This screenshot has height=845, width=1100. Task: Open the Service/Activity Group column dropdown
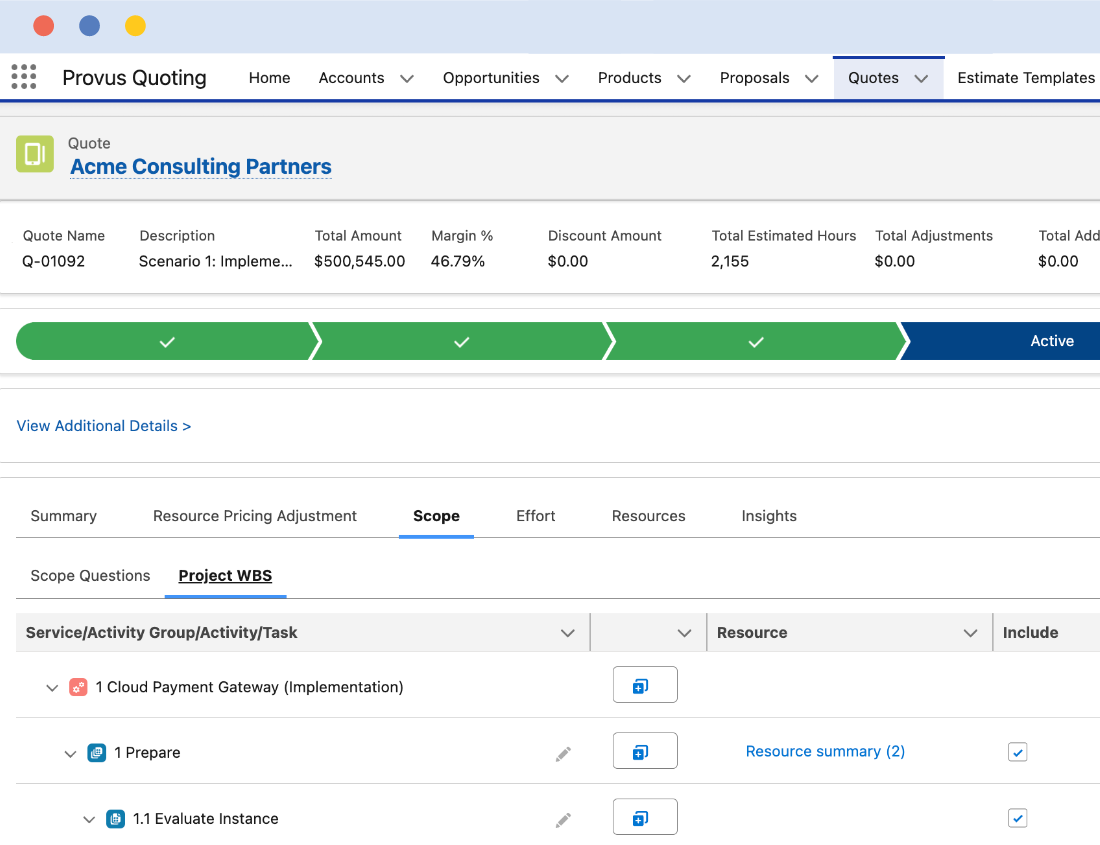(568, 632)
